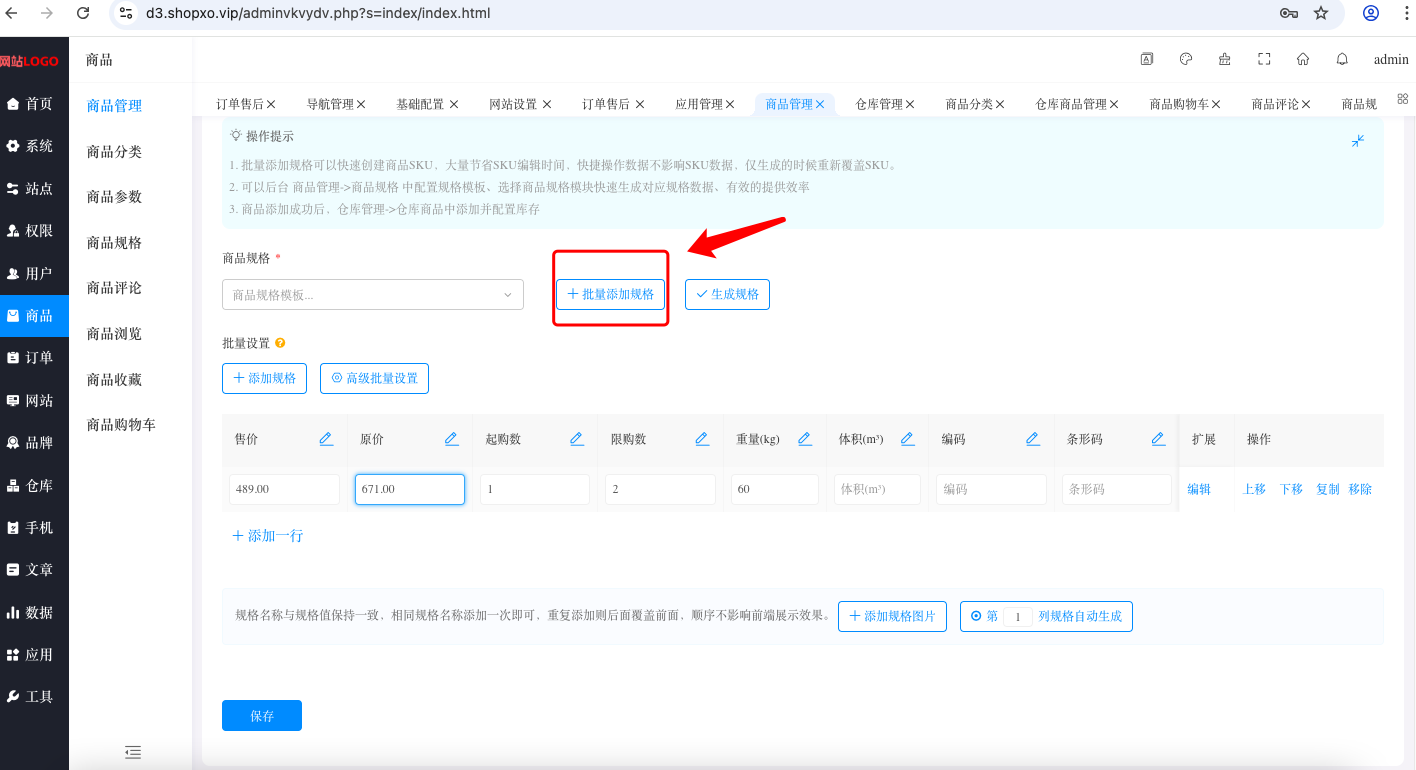
Task: Click the edit pencil beside 原价 column
Action: click(451, 439)
